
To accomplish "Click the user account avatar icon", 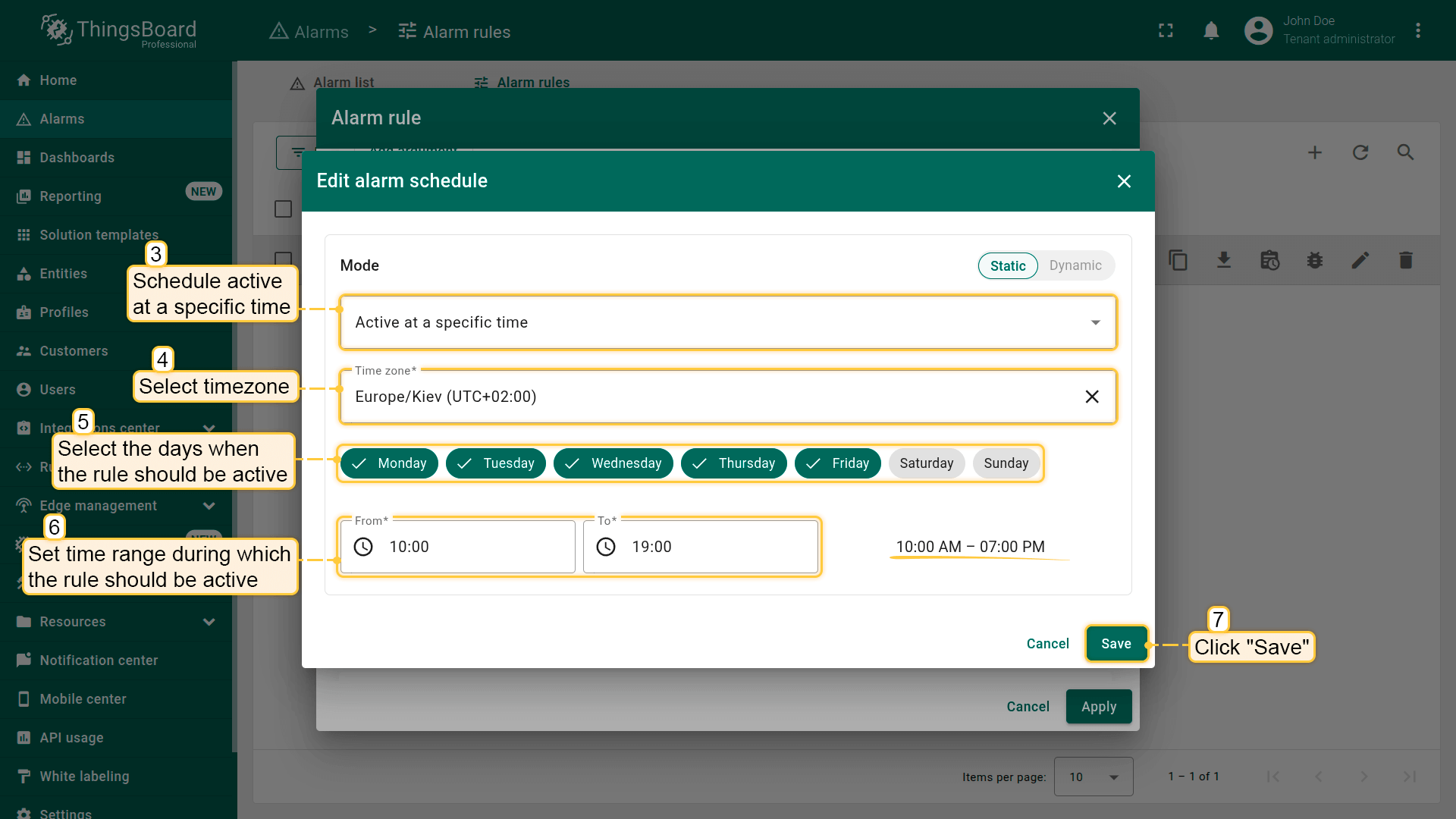I will [1258, 31].
